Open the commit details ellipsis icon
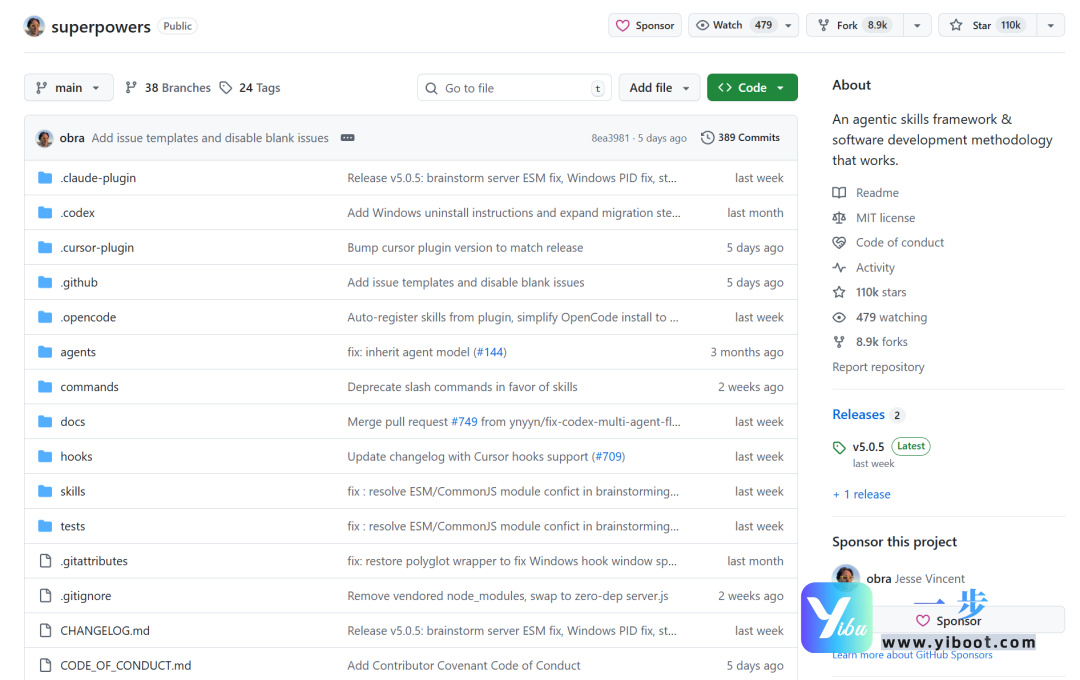 click(347, 138)
